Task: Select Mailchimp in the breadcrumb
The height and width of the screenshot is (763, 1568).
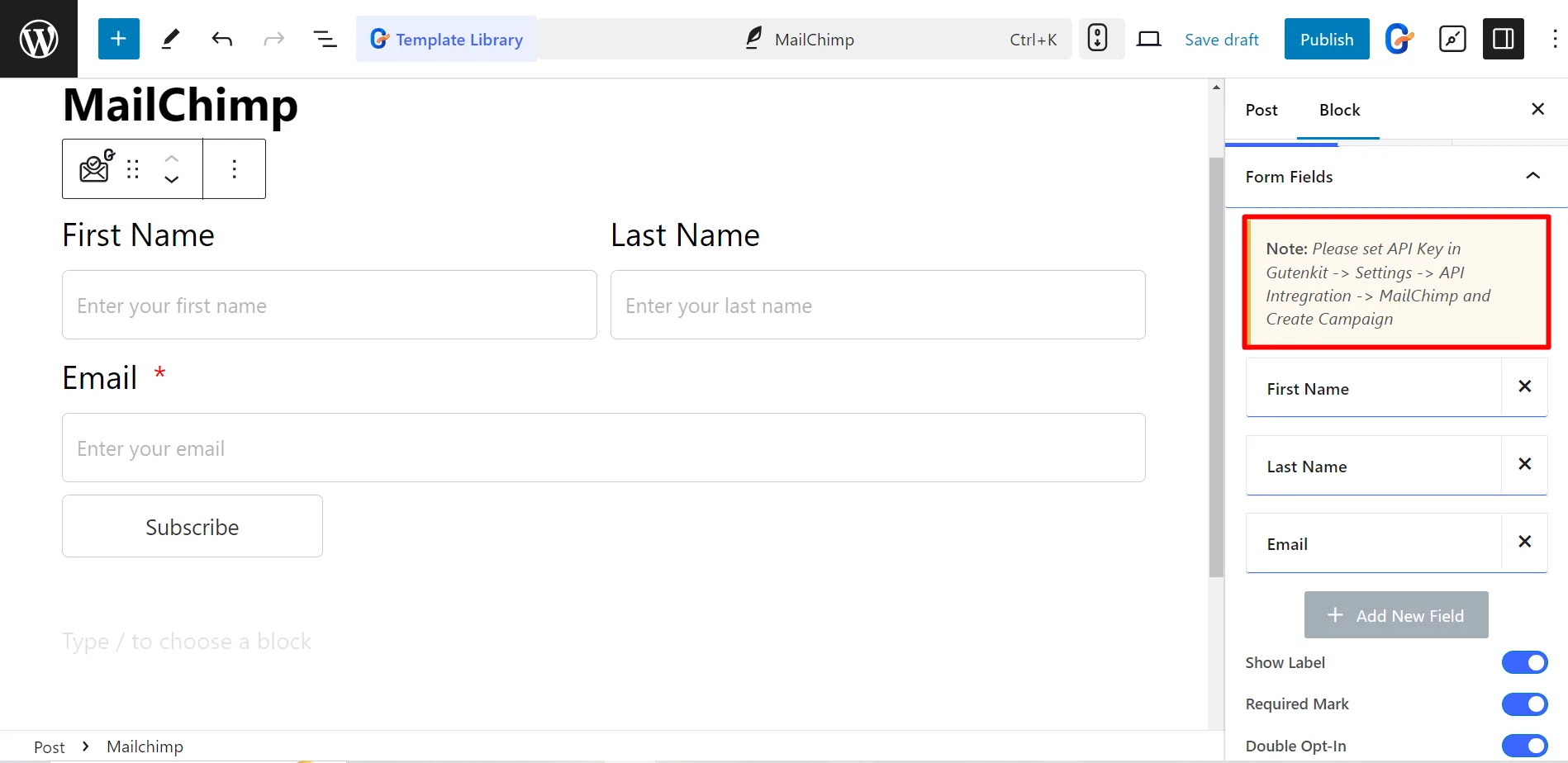Action: (x=145, y=746)
